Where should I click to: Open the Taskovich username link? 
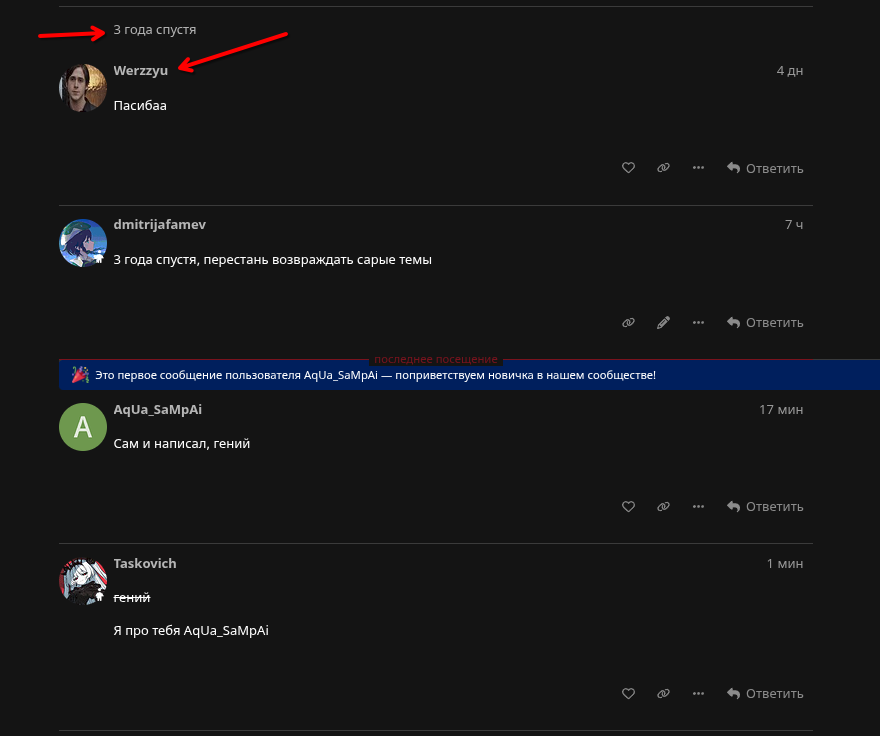coord(145,563)
